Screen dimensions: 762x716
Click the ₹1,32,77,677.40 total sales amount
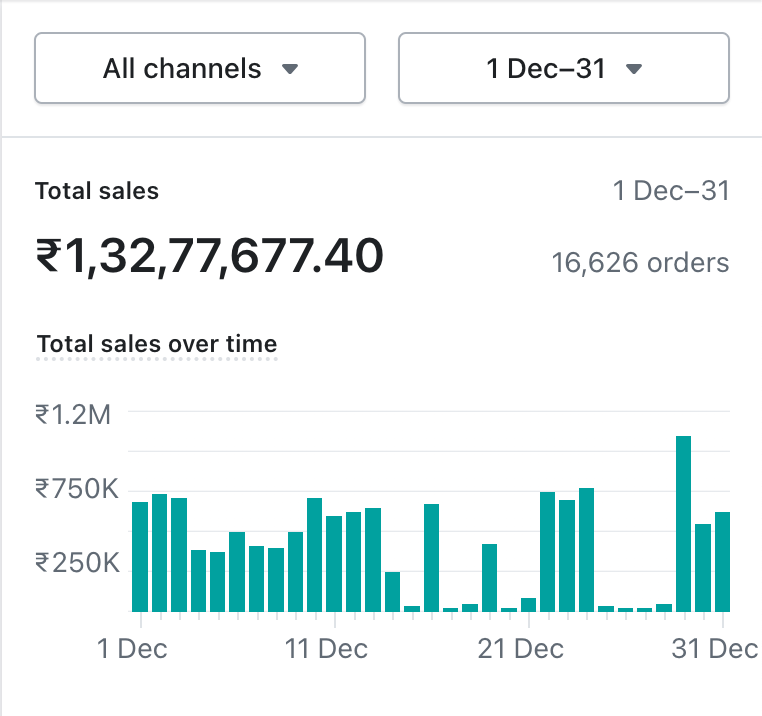pyautogui.click(x=210, y=257)
